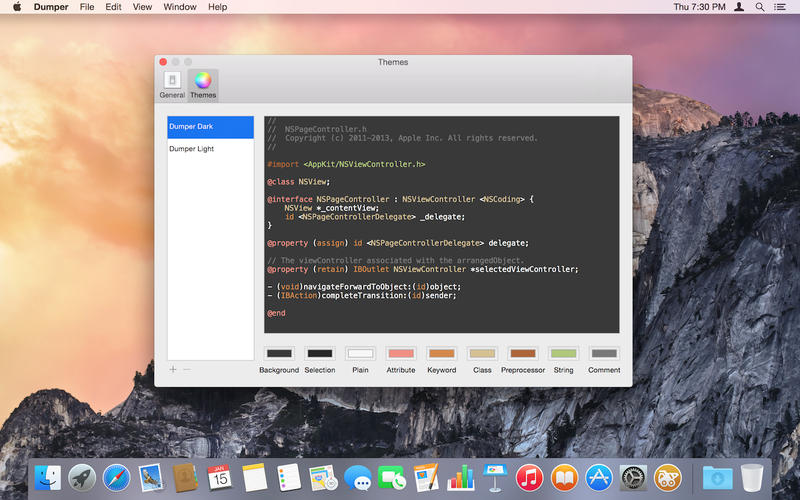Viewport: 800px width, 500px height.
Task: Click the Comment color swatch
Action: pos(604,353)
